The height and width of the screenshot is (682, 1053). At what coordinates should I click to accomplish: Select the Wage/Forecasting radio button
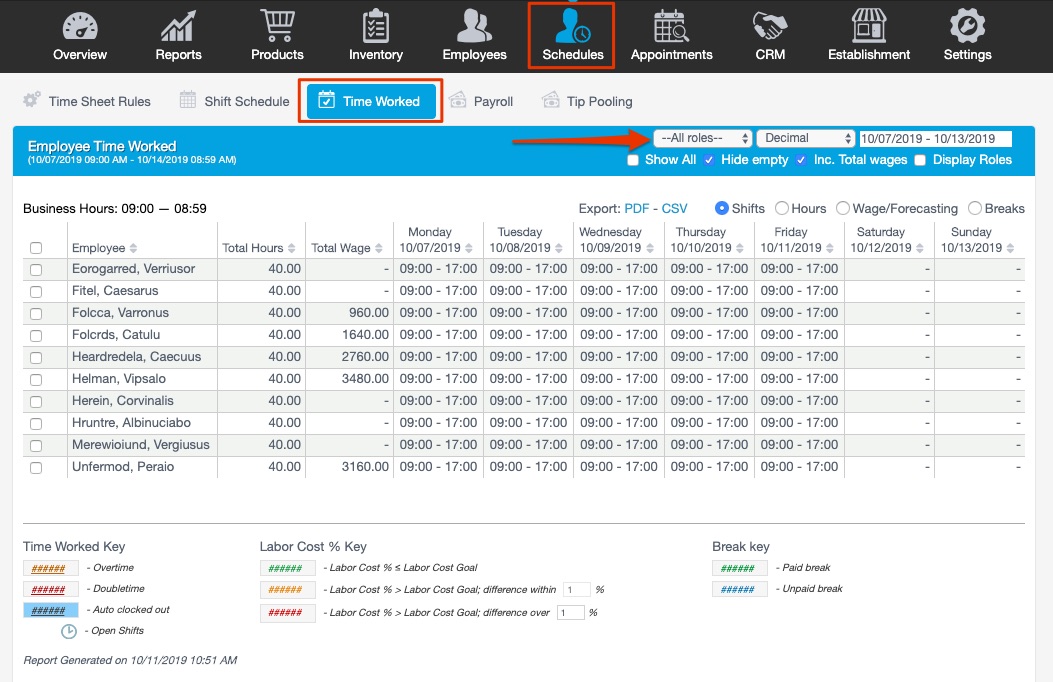[843, 209]
